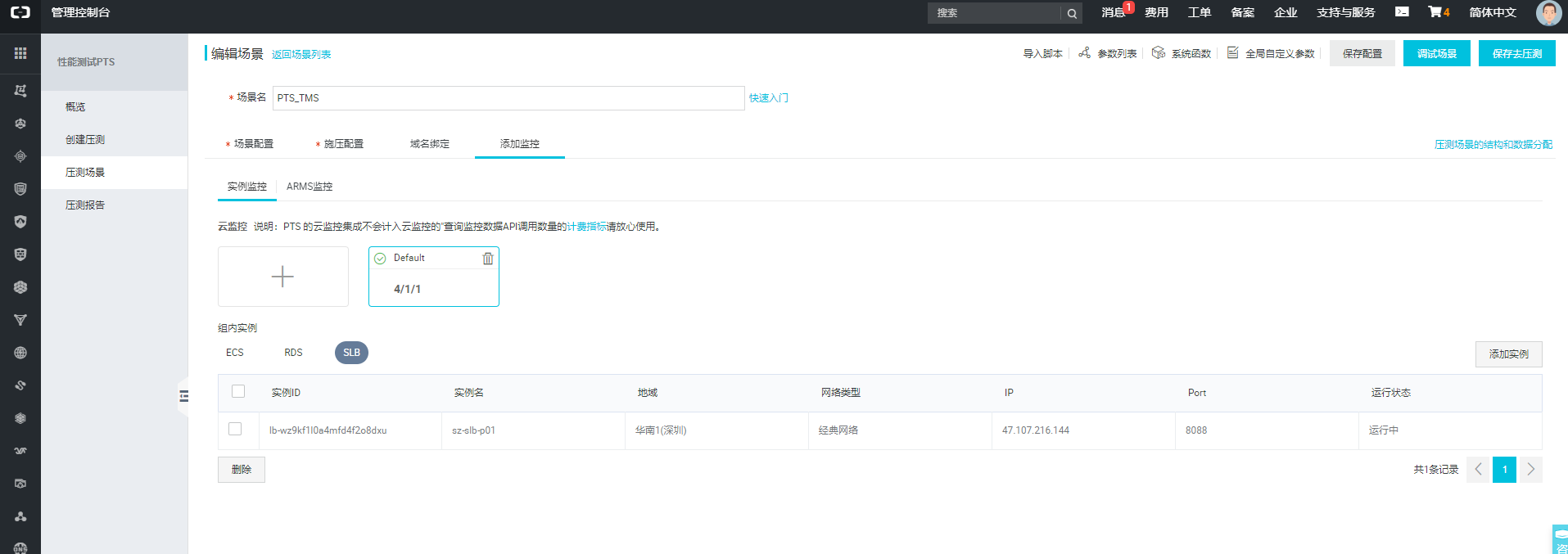Click 导入脚本 toolbar link
This screenshot has width=1568, height=554.
pos(1042,54)
